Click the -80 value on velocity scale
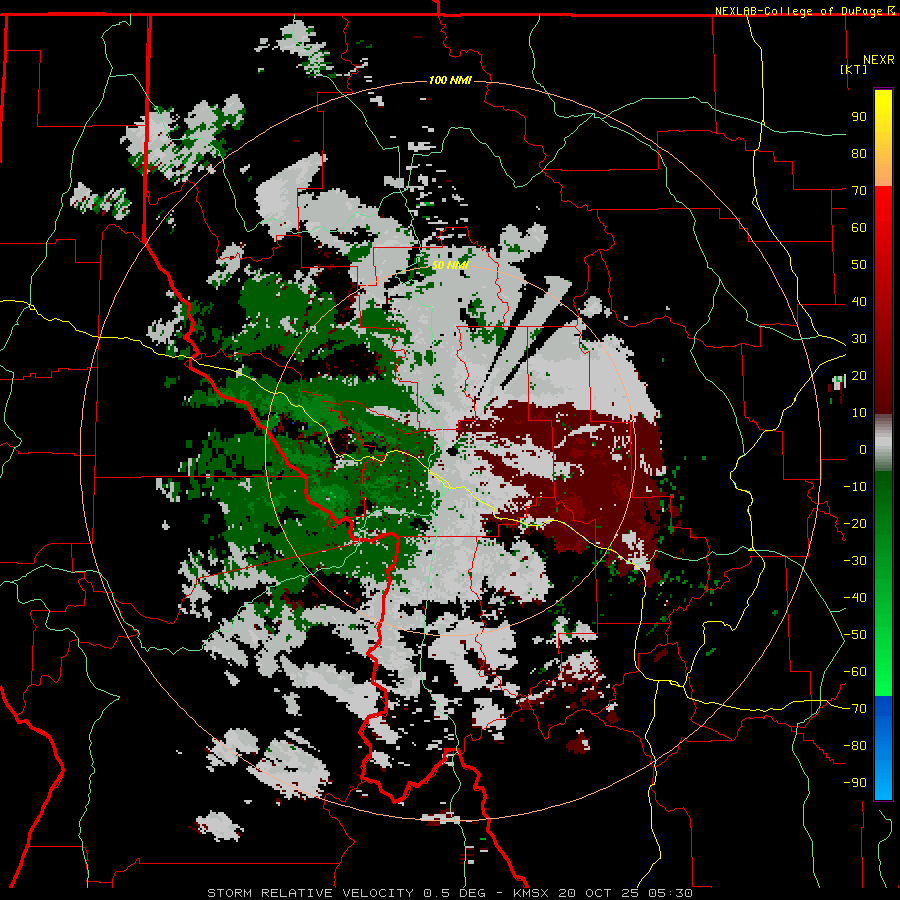The width and height of the screenshot is (900, 900). (855, 746)
